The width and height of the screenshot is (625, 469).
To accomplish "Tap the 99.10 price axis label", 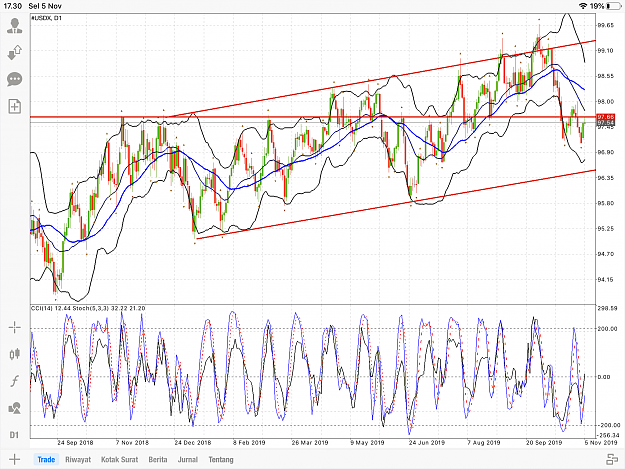I will [x=605, y=51].
